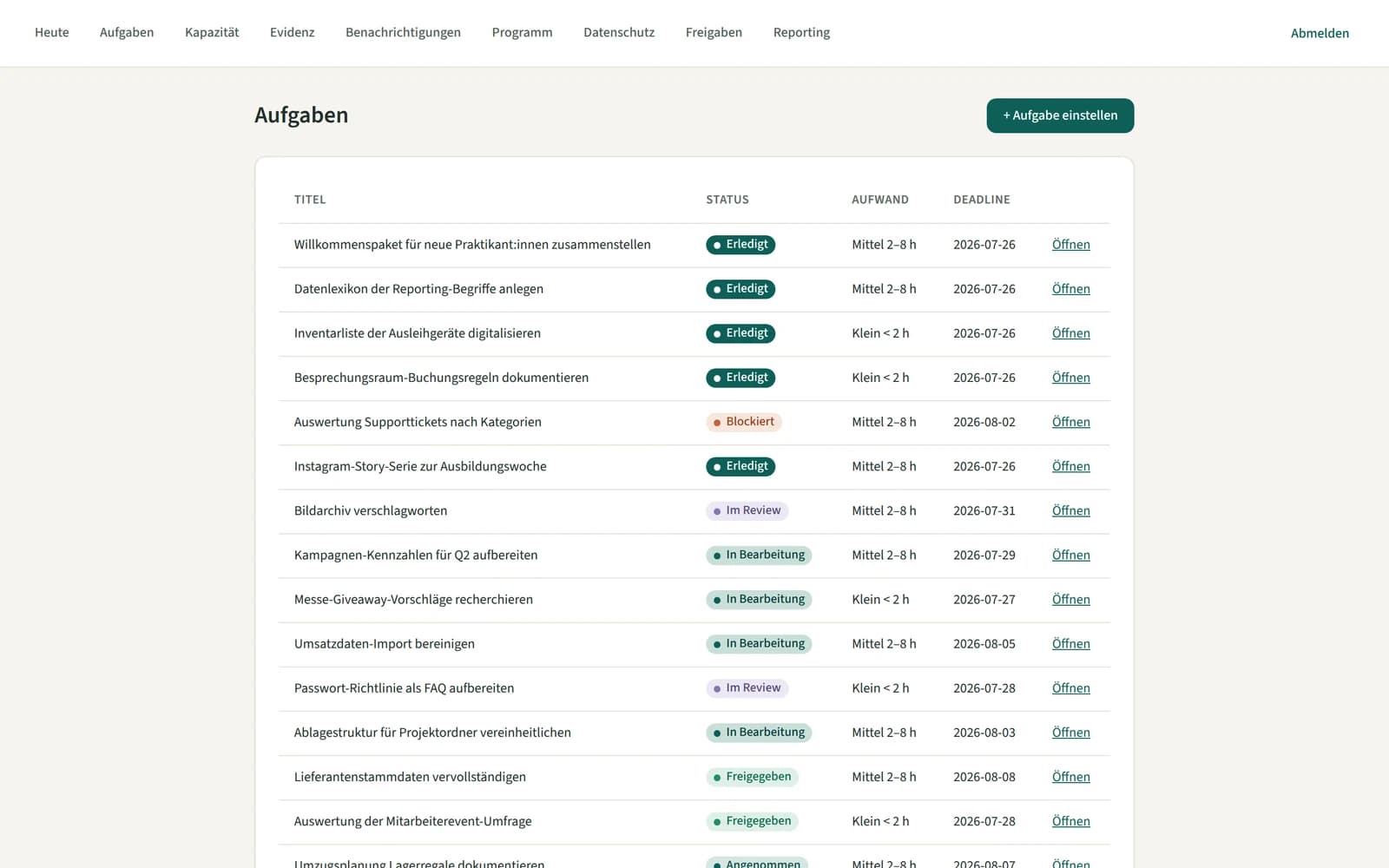Click Öffnen for Umsatzdaten-Import bereinigen

1071,644
